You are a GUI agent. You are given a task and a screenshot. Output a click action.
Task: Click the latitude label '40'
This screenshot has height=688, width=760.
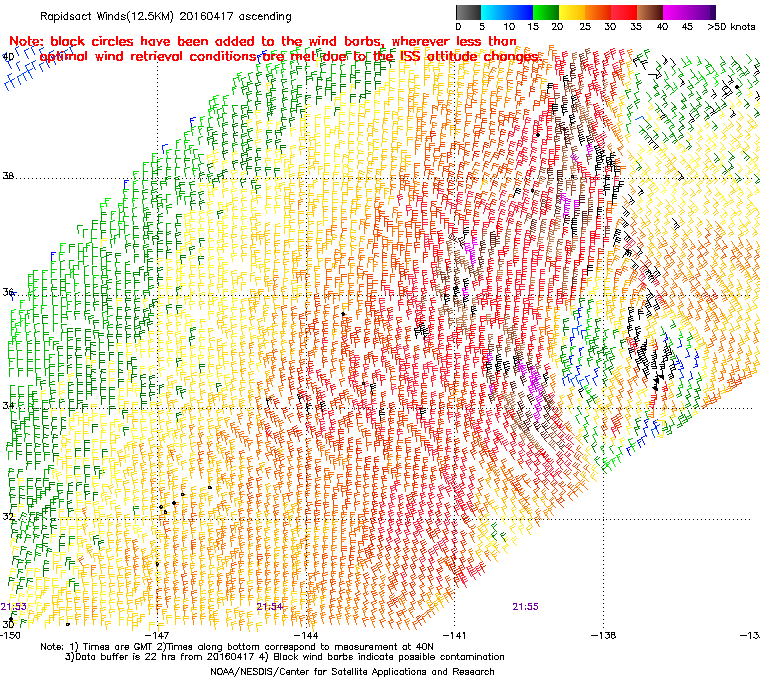(x=8, y=57)
